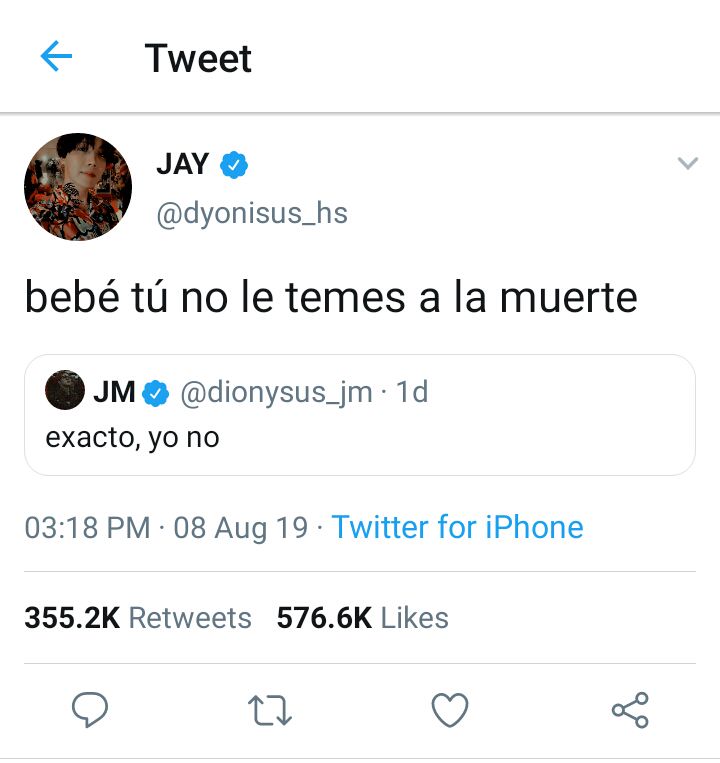Image resolution: width=720 pixels, height=763 pixels.
Task: Click the 03:18 PM timestamp
Action: (88, 527)
